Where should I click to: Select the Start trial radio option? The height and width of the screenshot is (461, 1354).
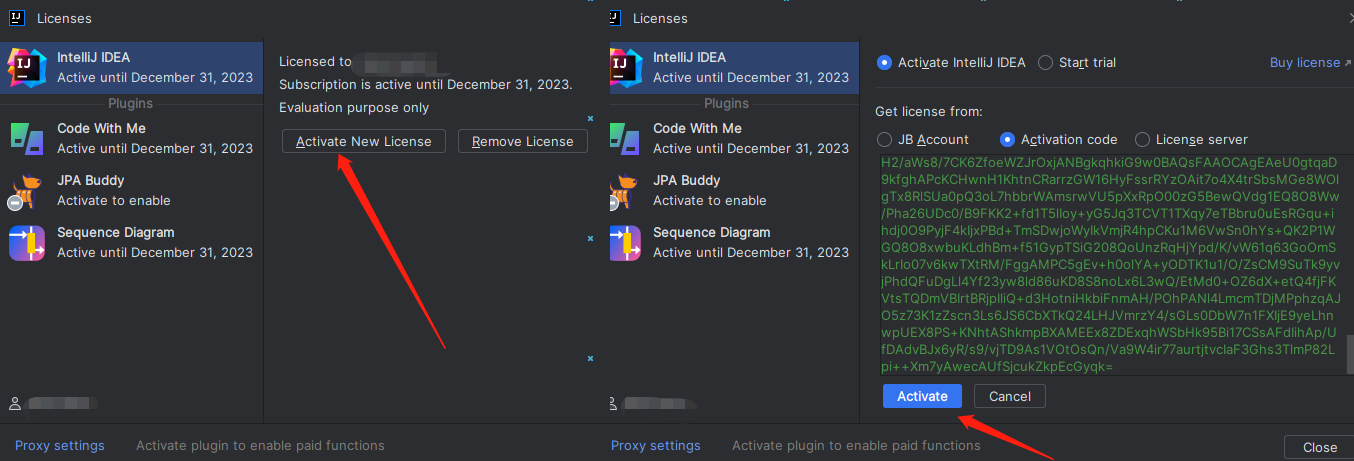pyautogui.click(x=1046, y=62)
